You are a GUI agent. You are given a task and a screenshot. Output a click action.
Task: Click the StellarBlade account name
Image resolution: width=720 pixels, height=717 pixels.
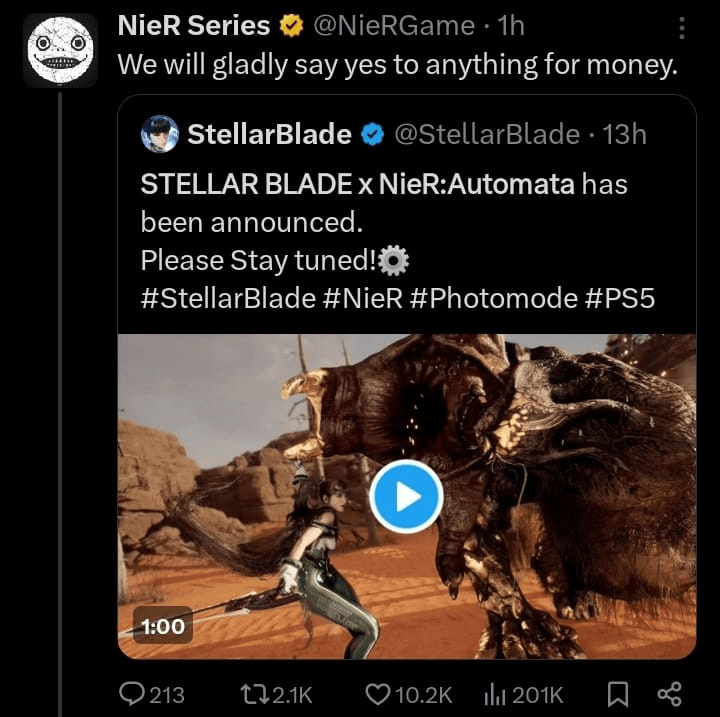269,134
